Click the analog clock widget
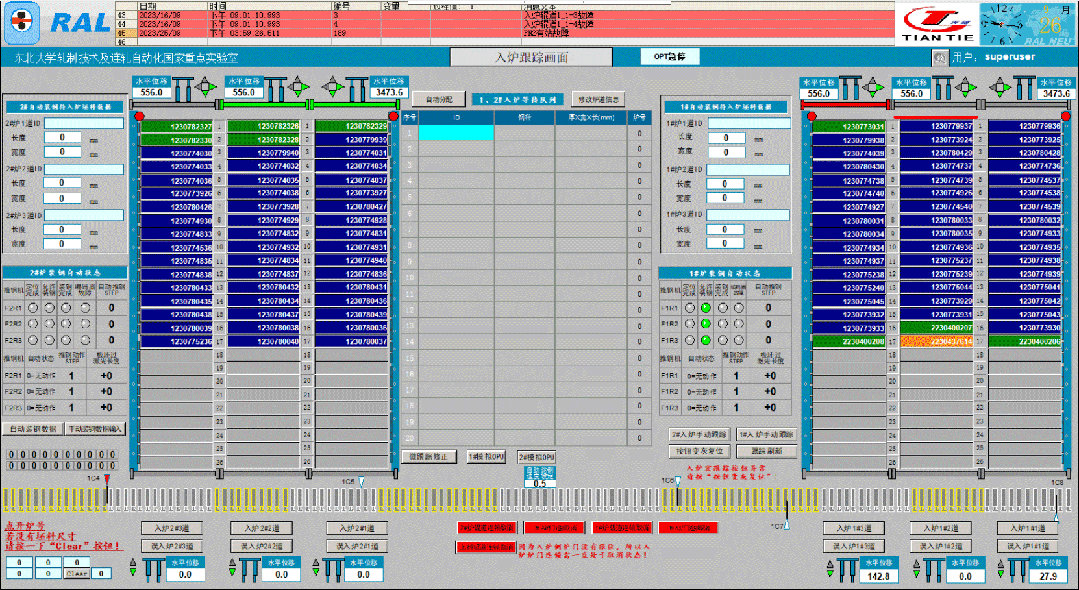The width and height of the screenshot is (1079, 590). tap(1003, 24)
